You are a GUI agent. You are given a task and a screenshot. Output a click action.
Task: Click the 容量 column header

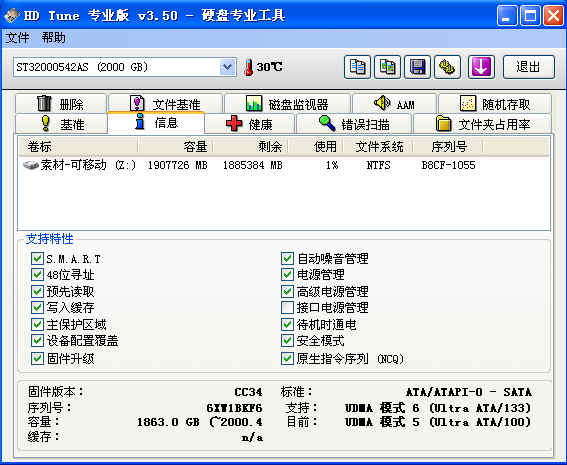pyautogui.click(x=175, y=146)
